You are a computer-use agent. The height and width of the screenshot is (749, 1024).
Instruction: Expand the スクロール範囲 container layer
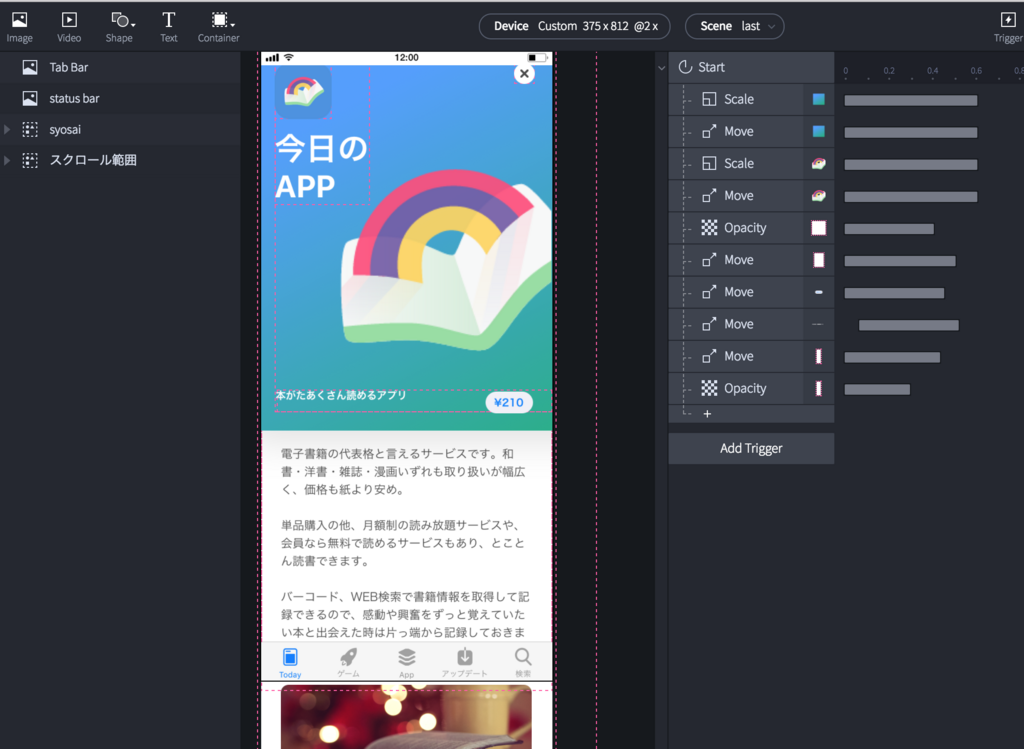tap(7, 160)
